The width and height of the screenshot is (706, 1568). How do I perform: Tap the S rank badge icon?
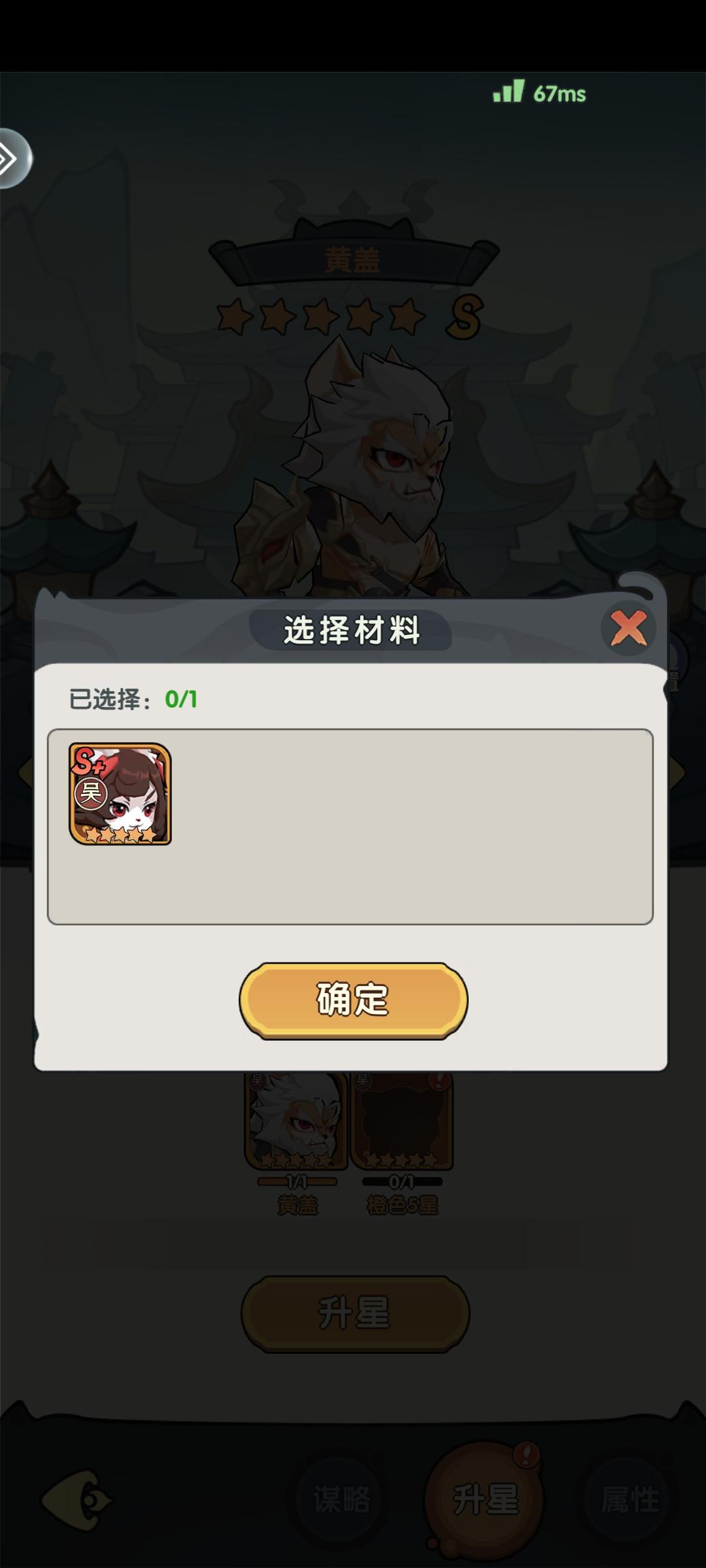pos(464,317)
